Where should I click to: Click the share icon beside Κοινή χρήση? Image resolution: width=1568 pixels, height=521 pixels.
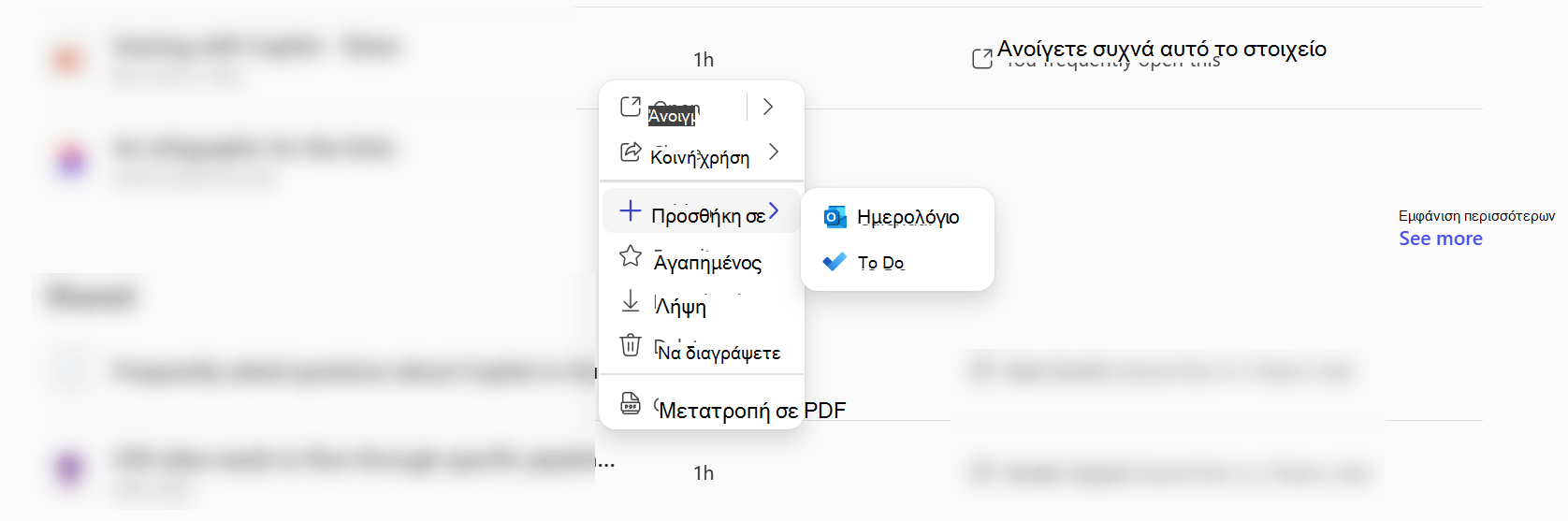(631, 152)
